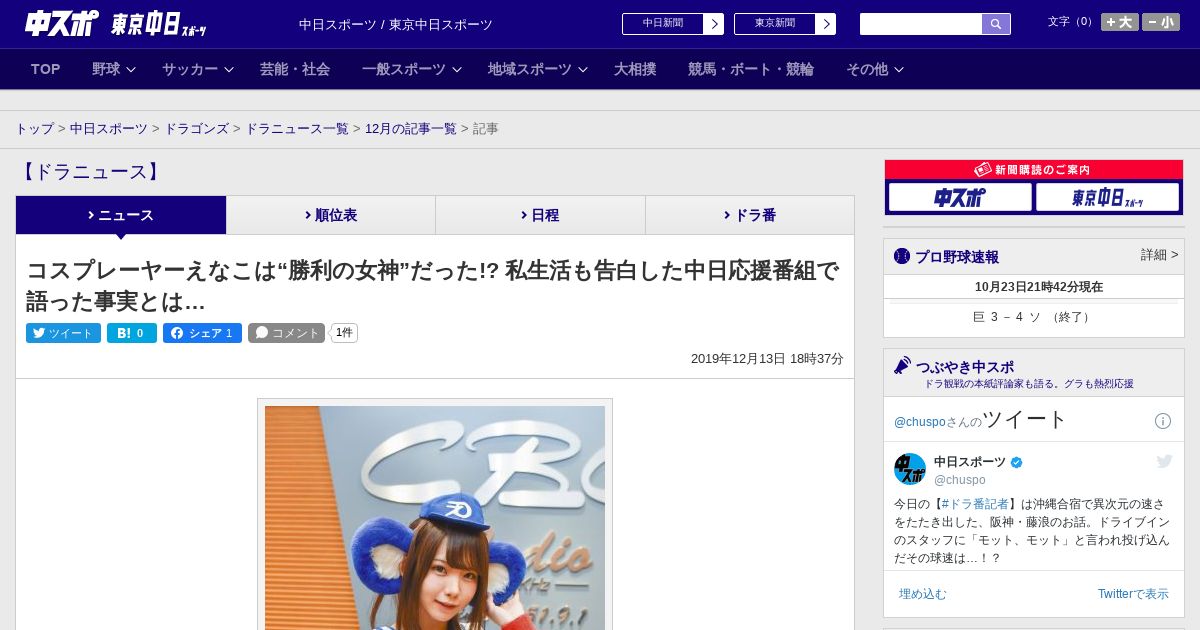Viewport: 1200px width, 630px height.
Task: Click the 1件 comment count
Action: click(344, 333)
